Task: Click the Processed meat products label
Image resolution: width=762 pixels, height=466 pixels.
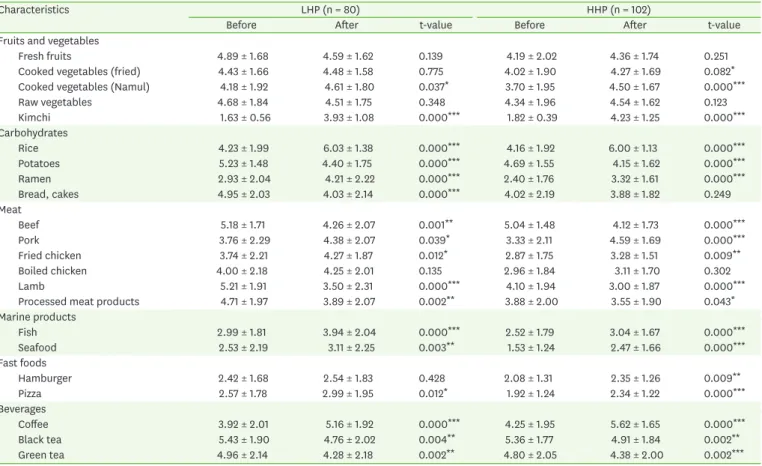Action: click(x=79, y=302)
